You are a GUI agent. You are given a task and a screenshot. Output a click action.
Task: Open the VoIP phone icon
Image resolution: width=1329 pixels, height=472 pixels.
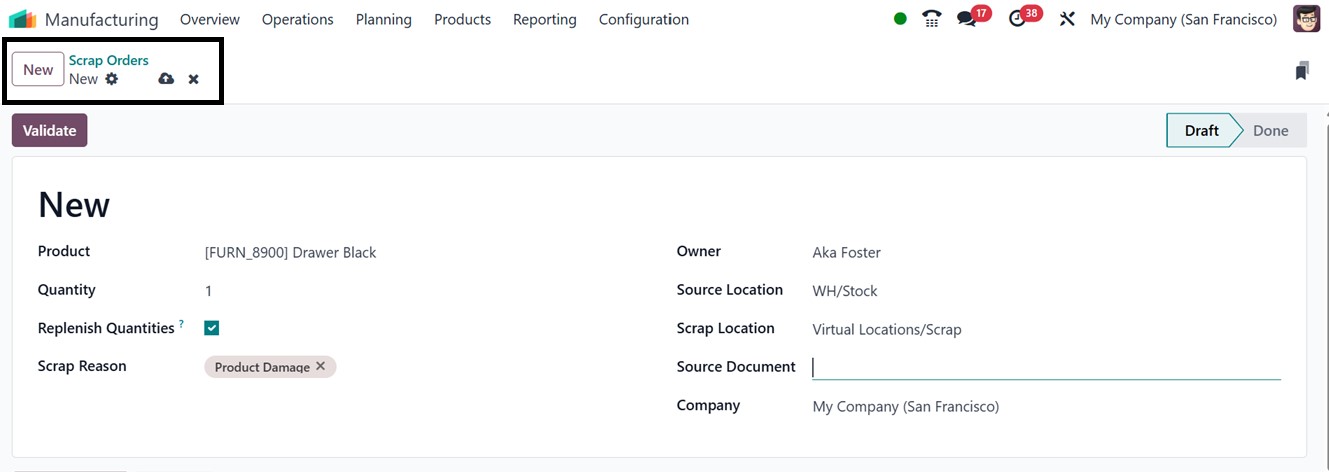pos(932,19)
